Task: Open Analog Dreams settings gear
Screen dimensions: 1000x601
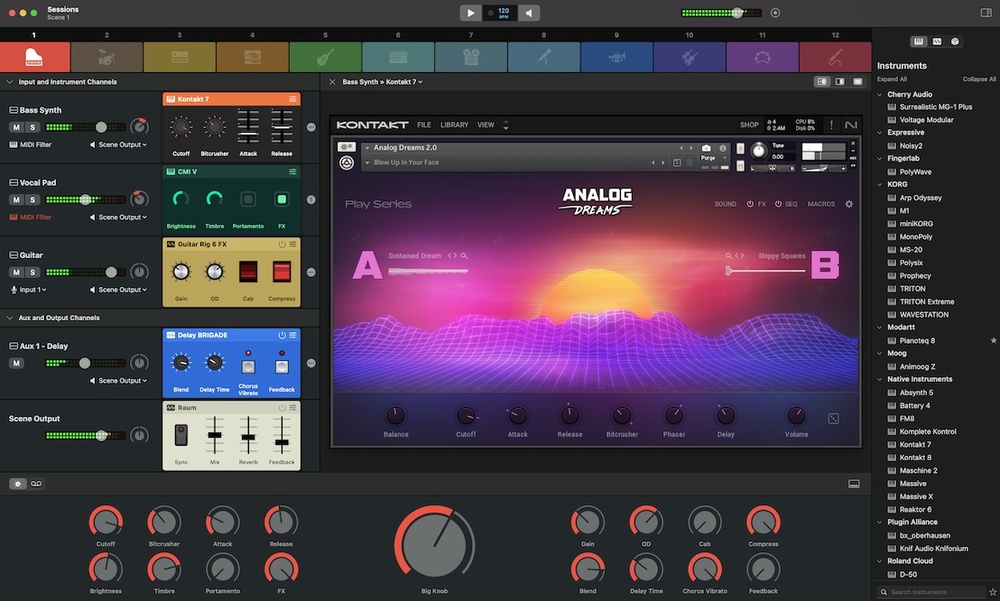Action: click(x=849, y=204)
